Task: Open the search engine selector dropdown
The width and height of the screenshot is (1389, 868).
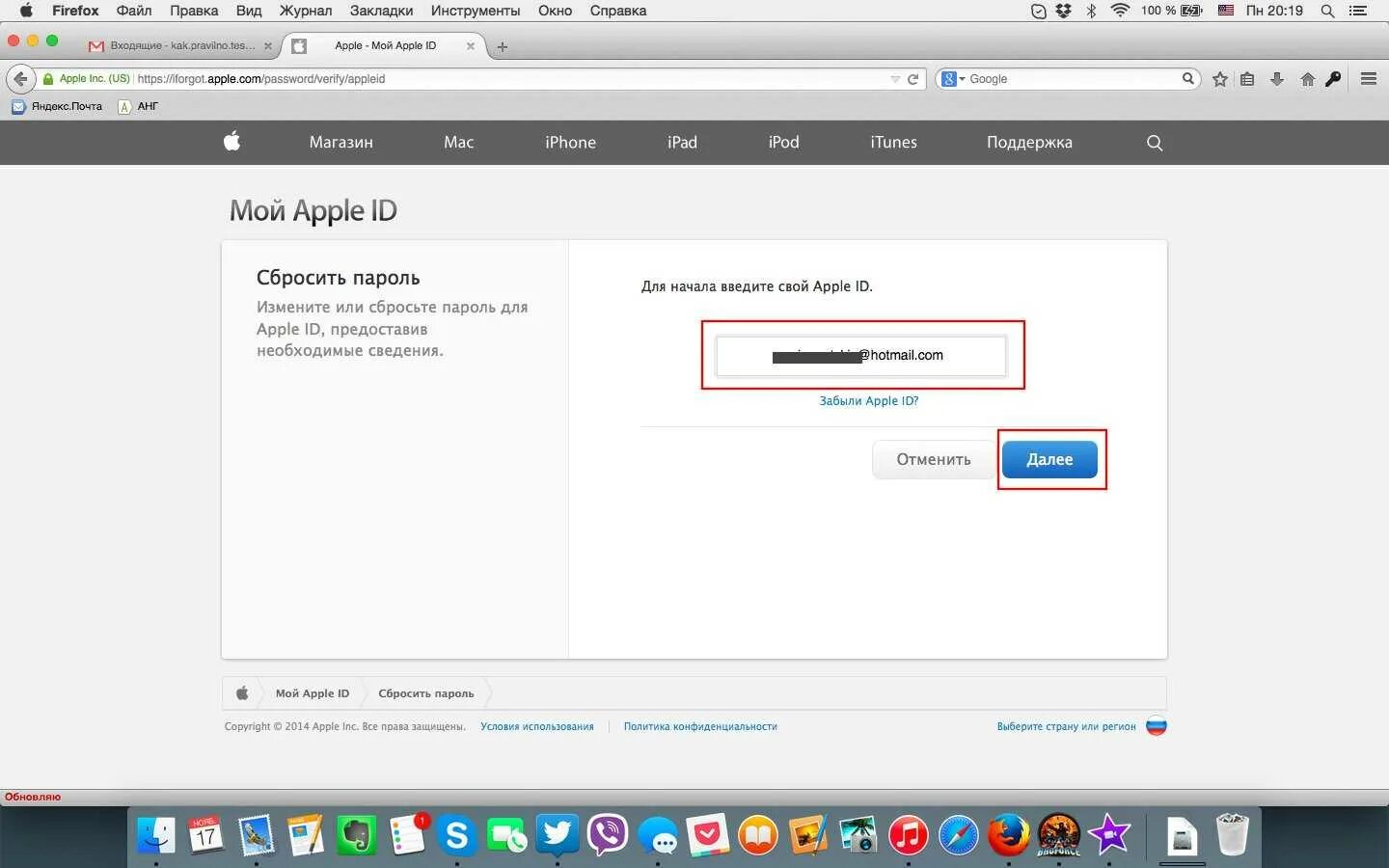Action: [952, 79]
